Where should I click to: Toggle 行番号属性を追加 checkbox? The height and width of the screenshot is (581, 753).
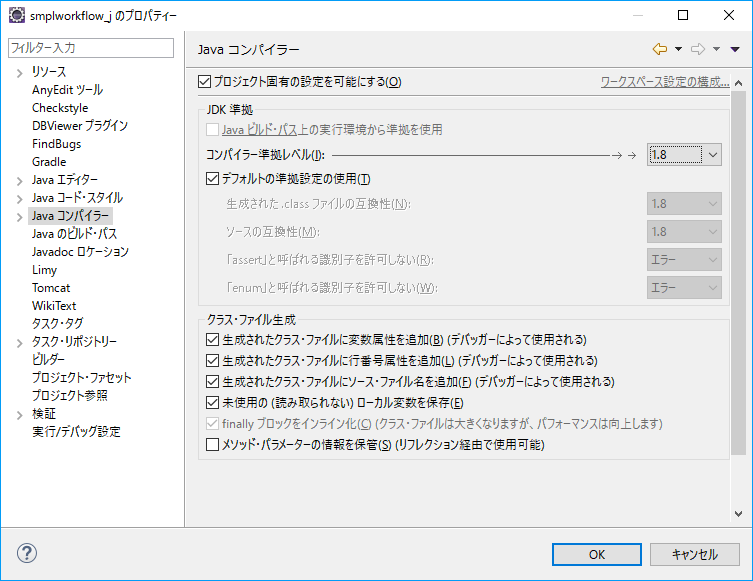(x=212, y=361)
